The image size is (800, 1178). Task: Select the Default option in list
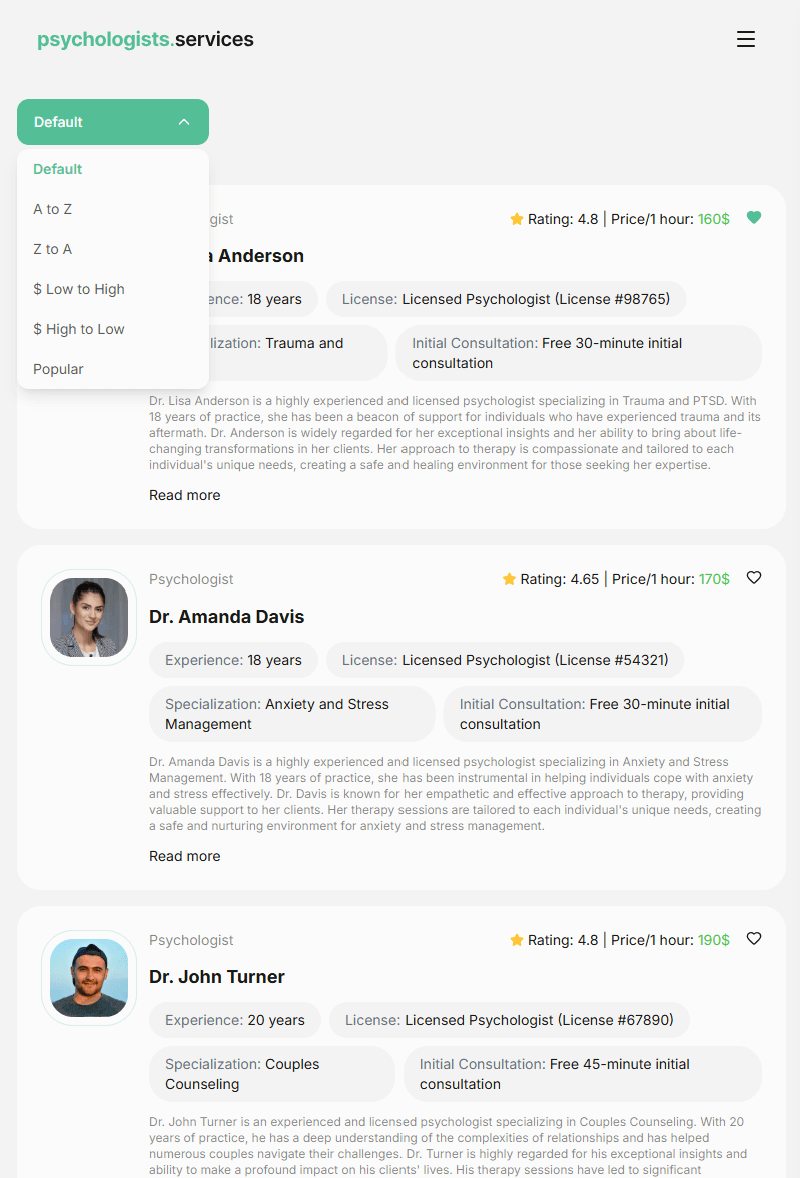(57, 169)
